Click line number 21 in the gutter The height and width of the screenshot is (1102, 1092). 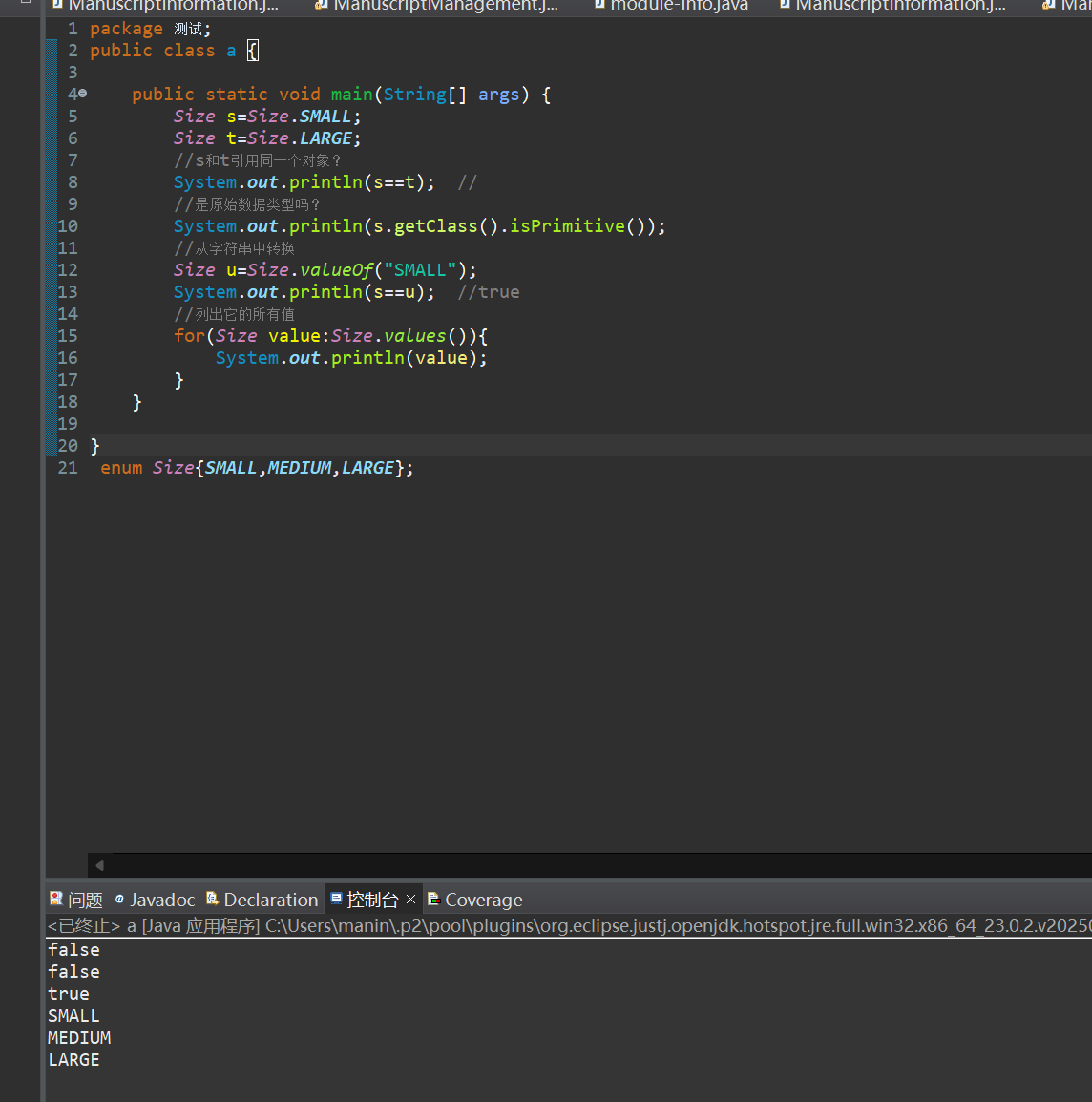68,468
